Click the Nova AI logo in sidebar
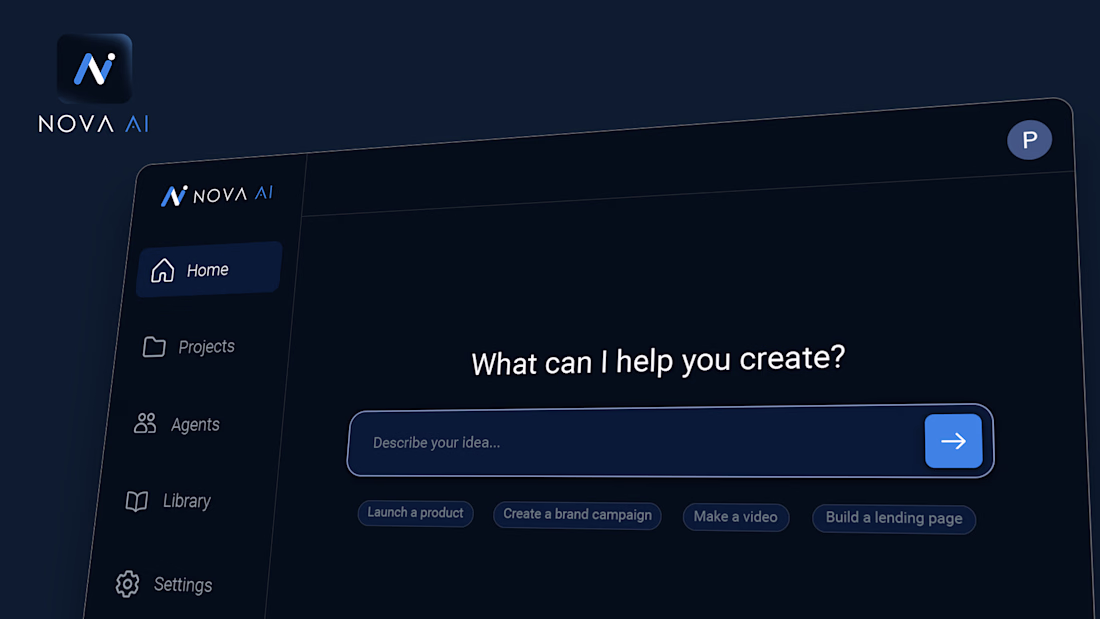Screen dimensions: 1100x619 [x=216, y=194]
